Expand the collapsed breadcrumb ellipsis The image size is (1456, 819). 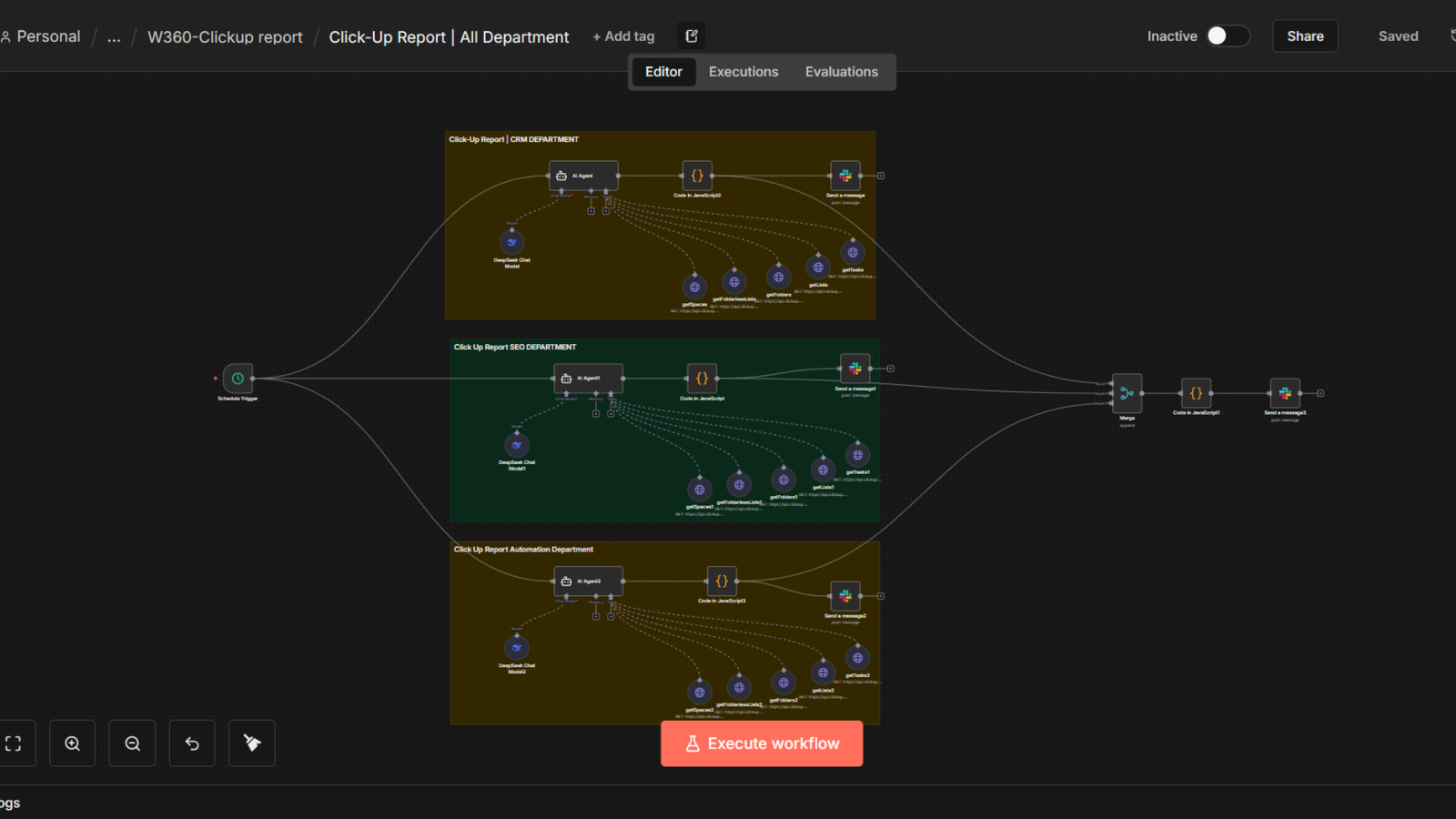pyautogui.click(x=114, y=37)
